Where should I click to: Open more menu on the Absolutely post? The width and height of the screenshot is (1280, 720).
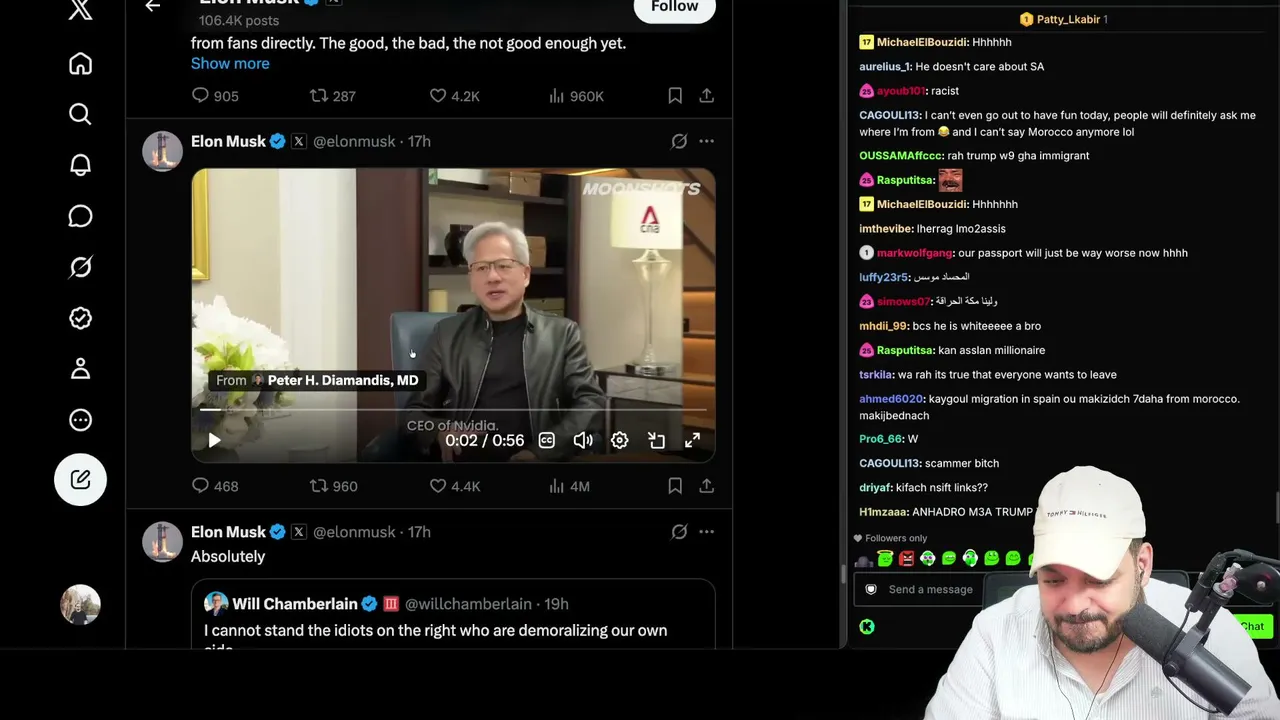coord(706,532)
